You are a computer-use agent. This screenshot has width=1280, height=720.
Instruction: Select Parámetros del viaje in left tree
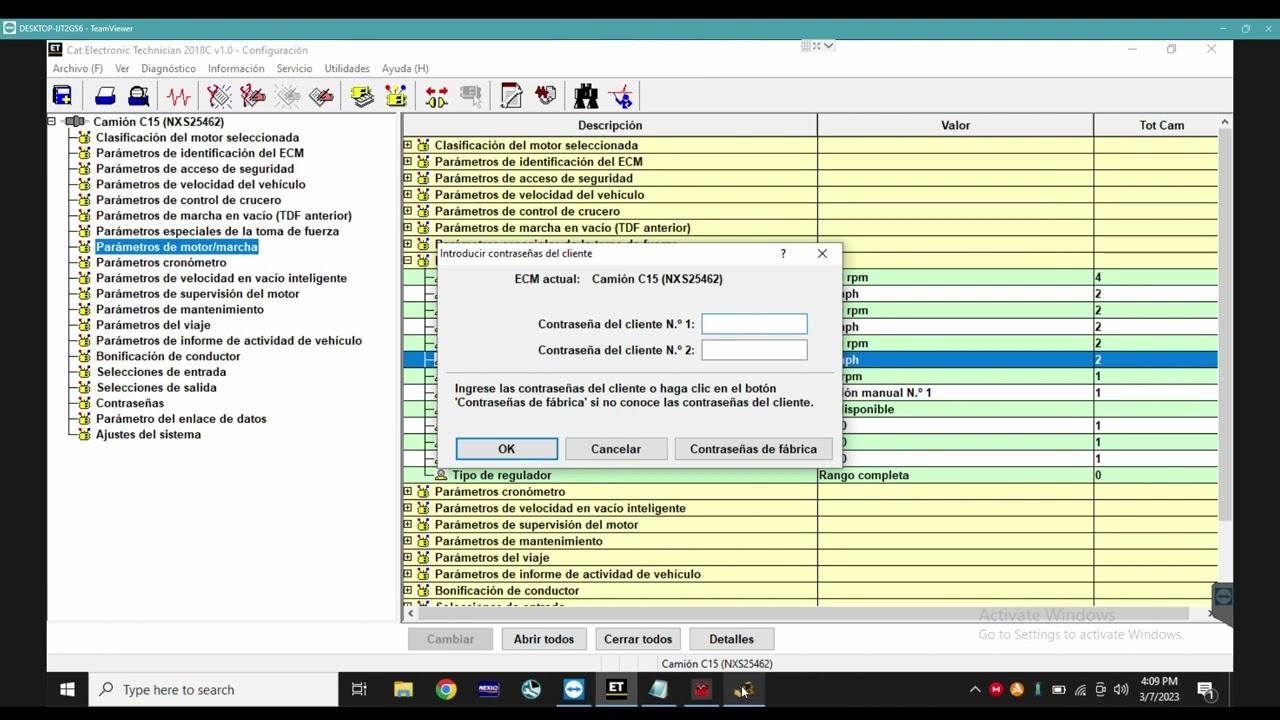click(x=153, y=325)
